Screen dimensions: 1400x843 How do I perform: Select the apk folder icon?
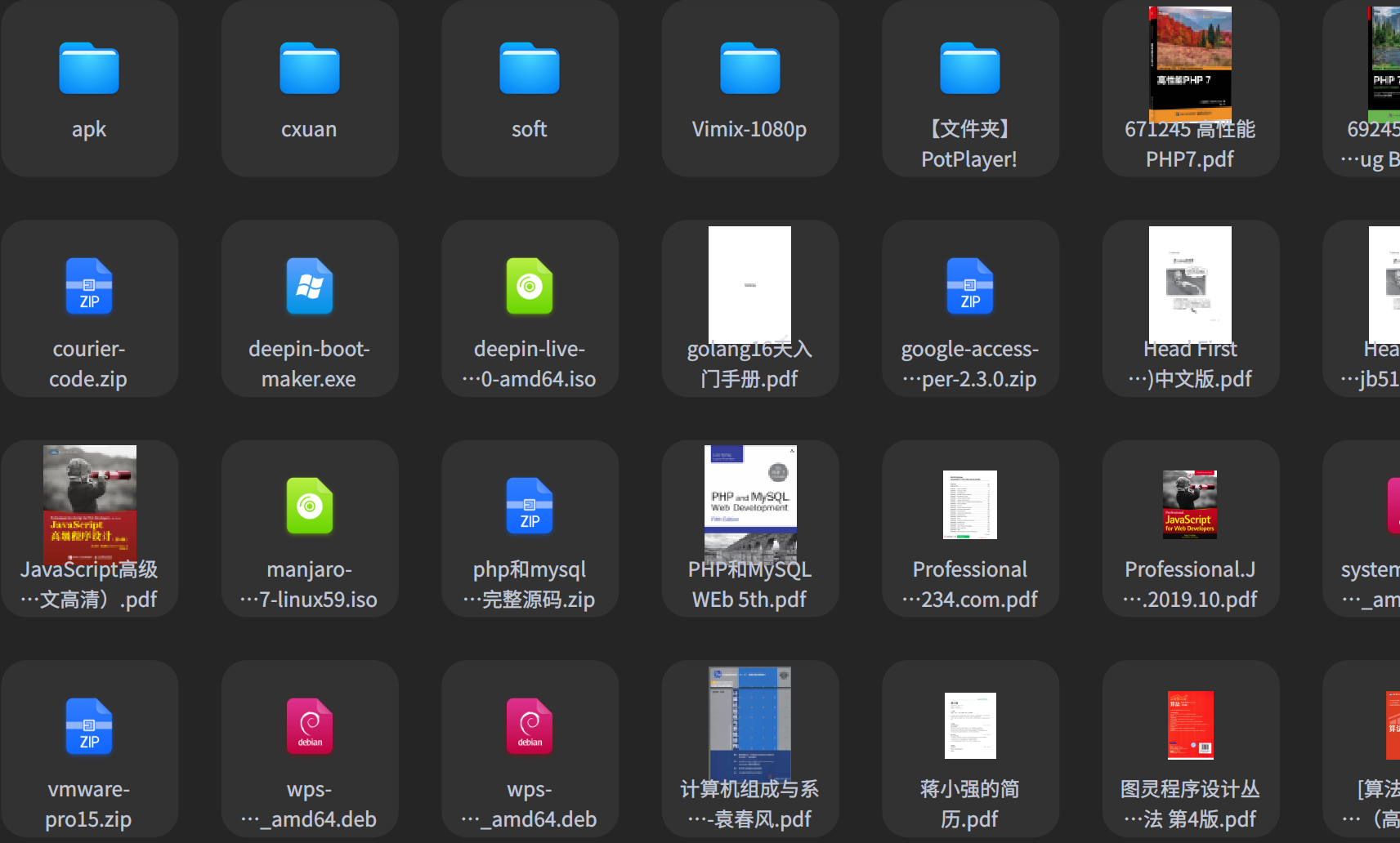pos(89,69)
